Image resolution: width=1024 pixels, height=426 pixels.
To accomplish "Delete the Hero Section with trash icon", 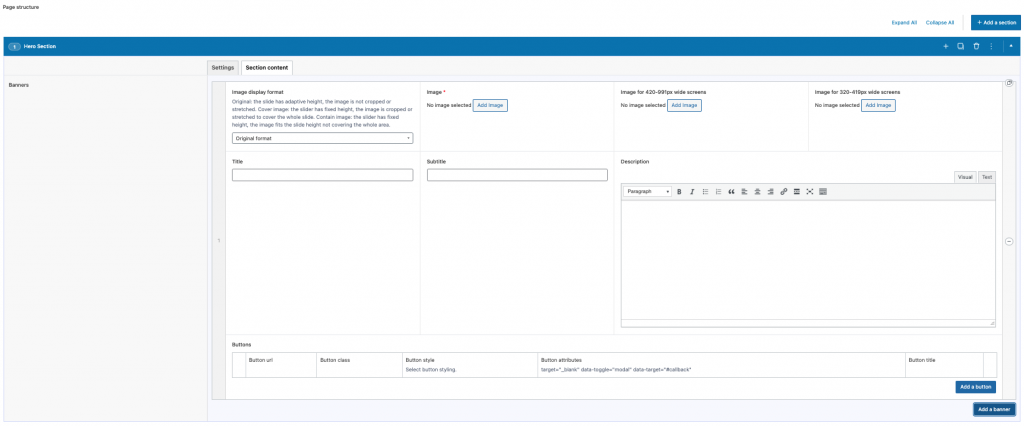I will [976, 46].
